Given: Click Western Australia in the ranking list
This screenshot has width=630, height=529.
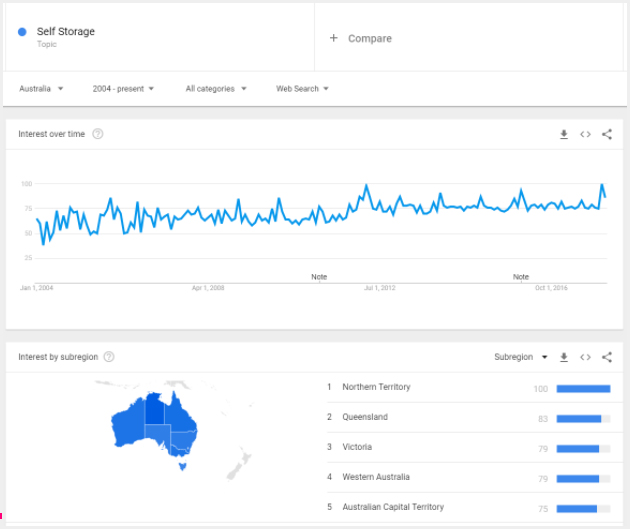Looking at the screenshot, I should 376,477.
